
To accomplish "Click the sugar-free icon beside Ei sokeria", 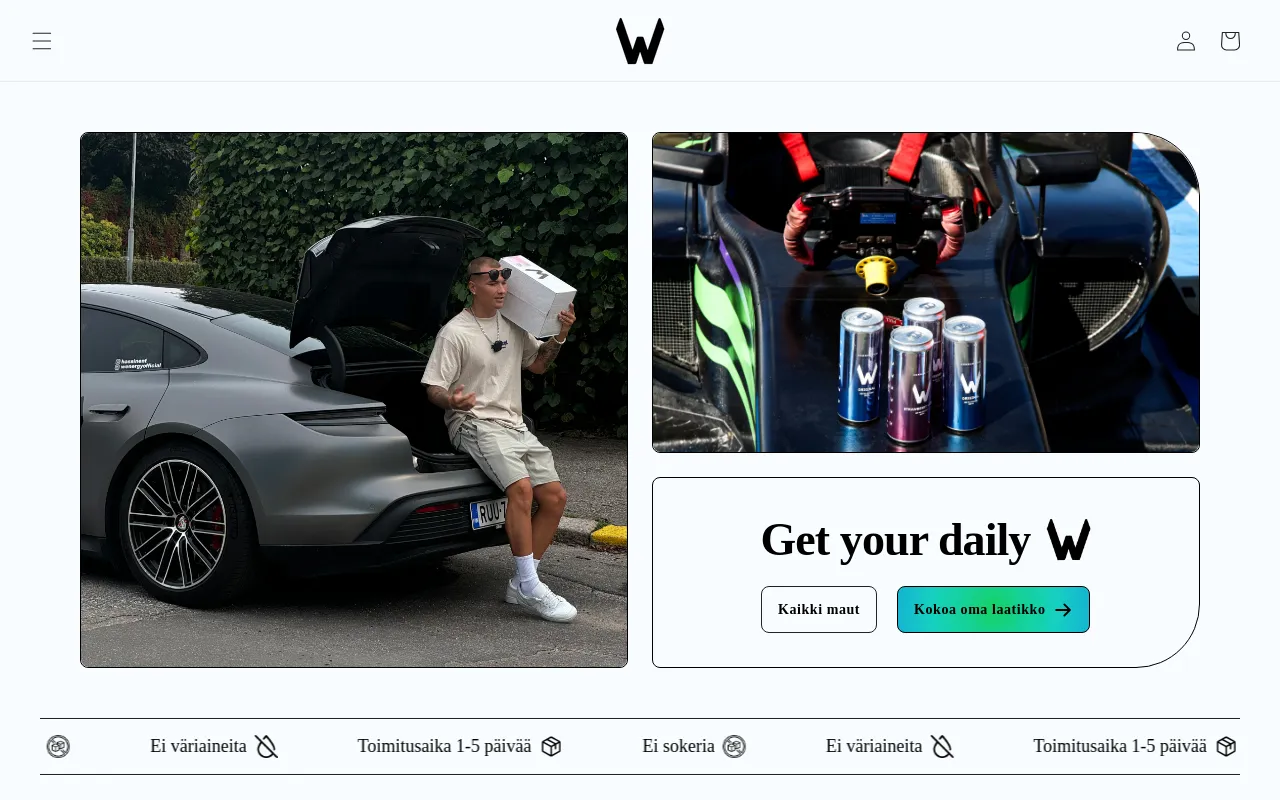I will [x=734, y=746].
